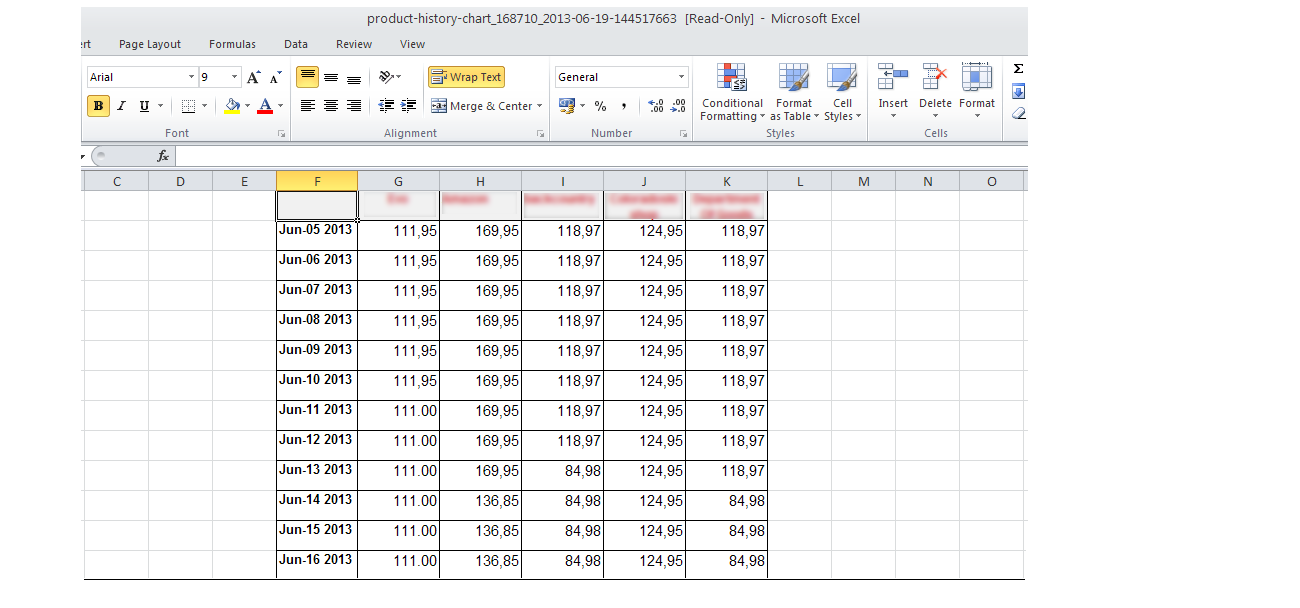Open Merge & Center dropdown arrow
This screenshot has height=608, width=1300.
540,106
